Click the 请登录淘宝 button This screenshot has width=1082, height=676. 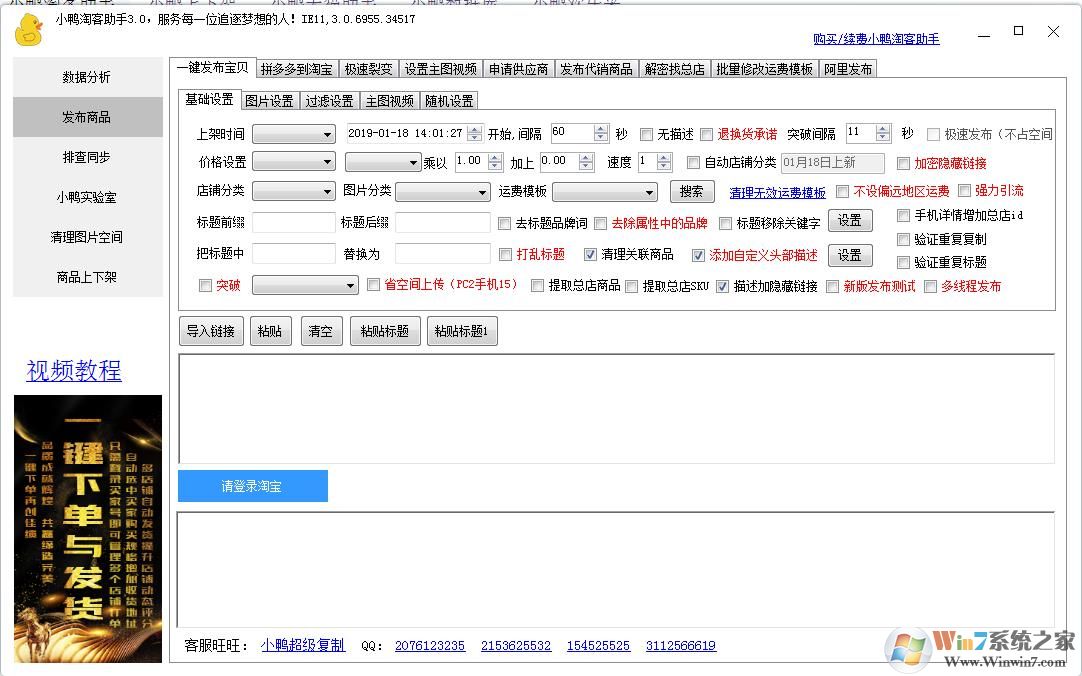[x=253, y=486]
